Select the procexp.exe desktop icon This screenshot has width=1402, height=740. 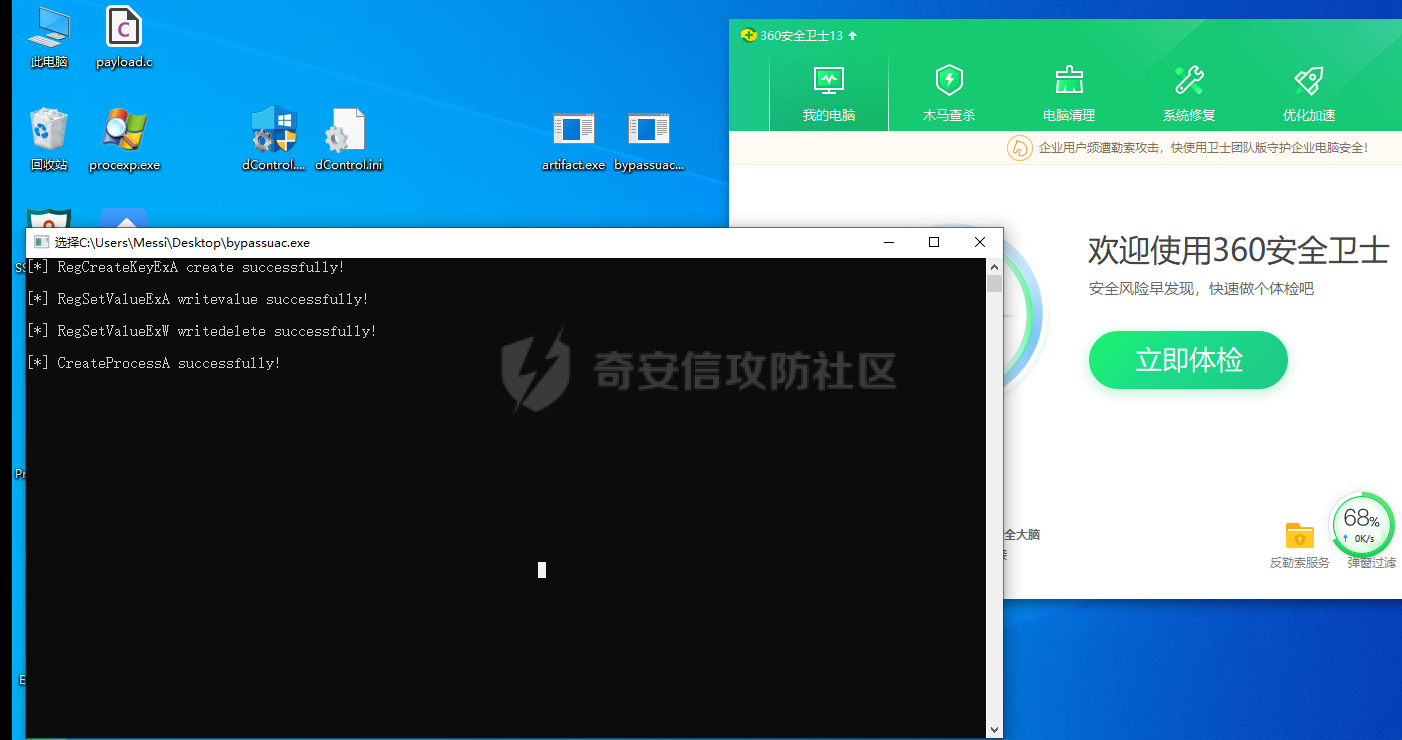pos(124,140)
